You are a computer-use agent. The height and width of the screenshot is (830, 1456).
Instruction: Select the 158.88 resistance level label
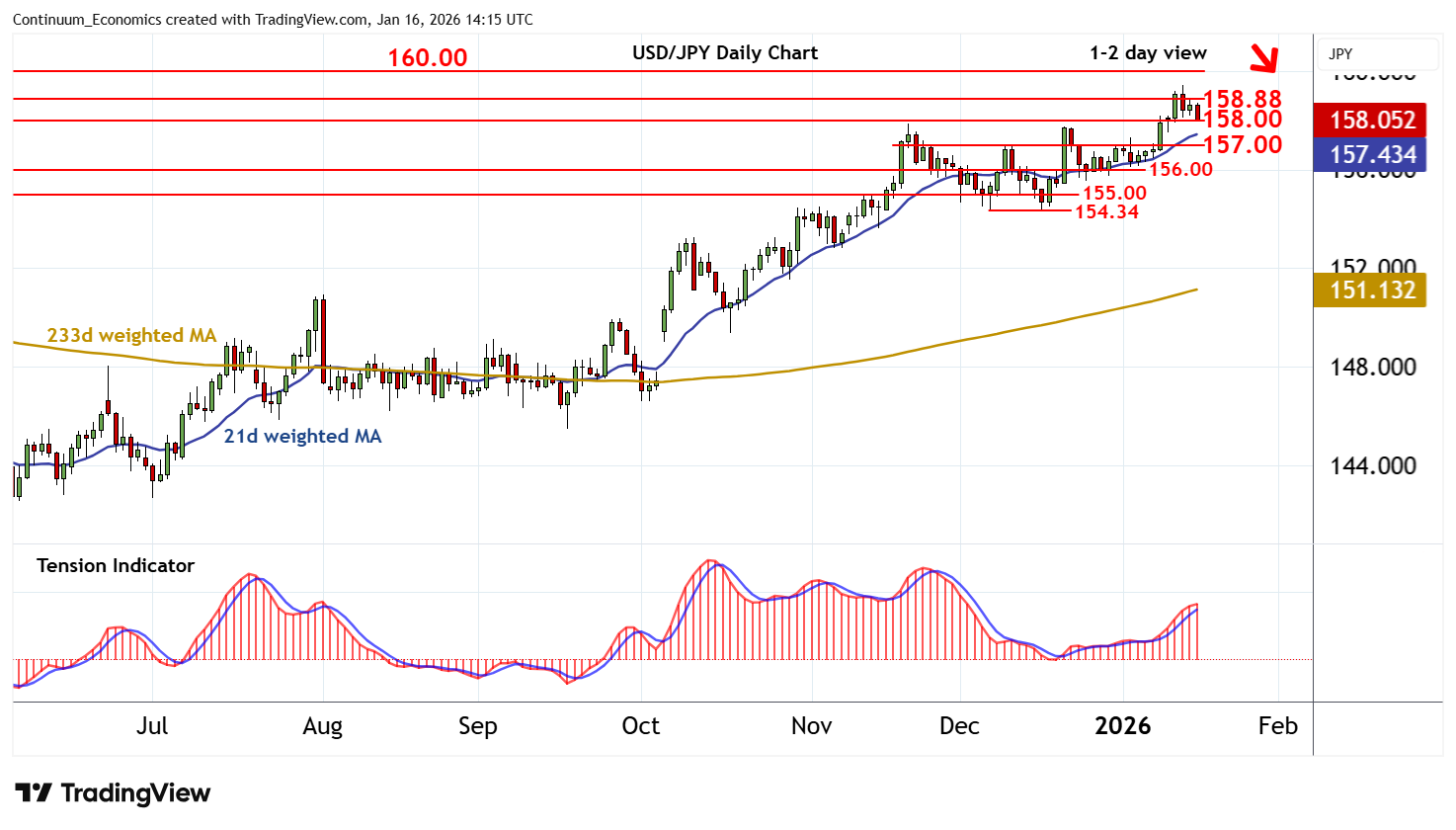pos(1242,99)
